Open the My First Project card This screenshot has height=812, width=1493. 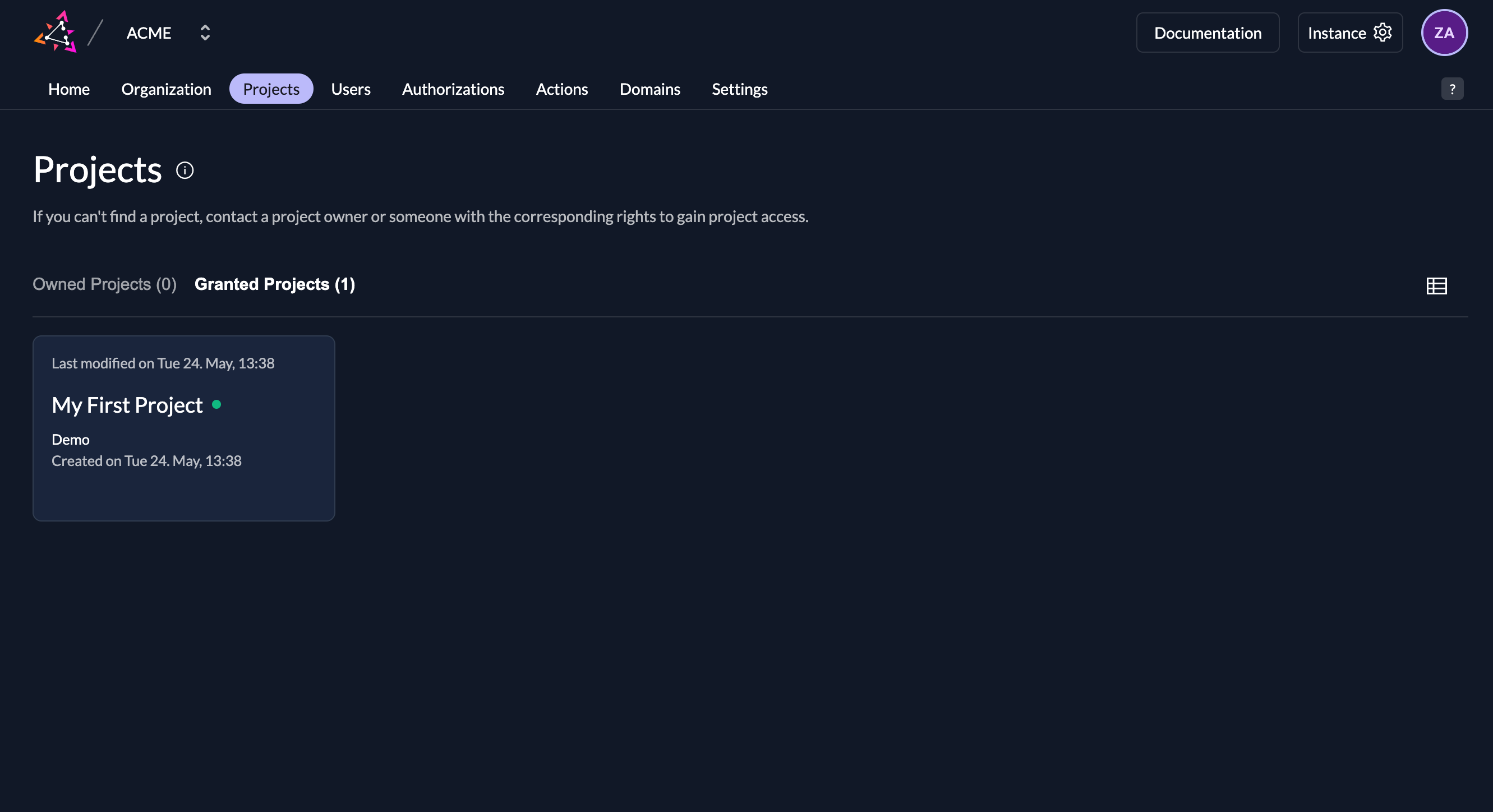click(184, 428)
